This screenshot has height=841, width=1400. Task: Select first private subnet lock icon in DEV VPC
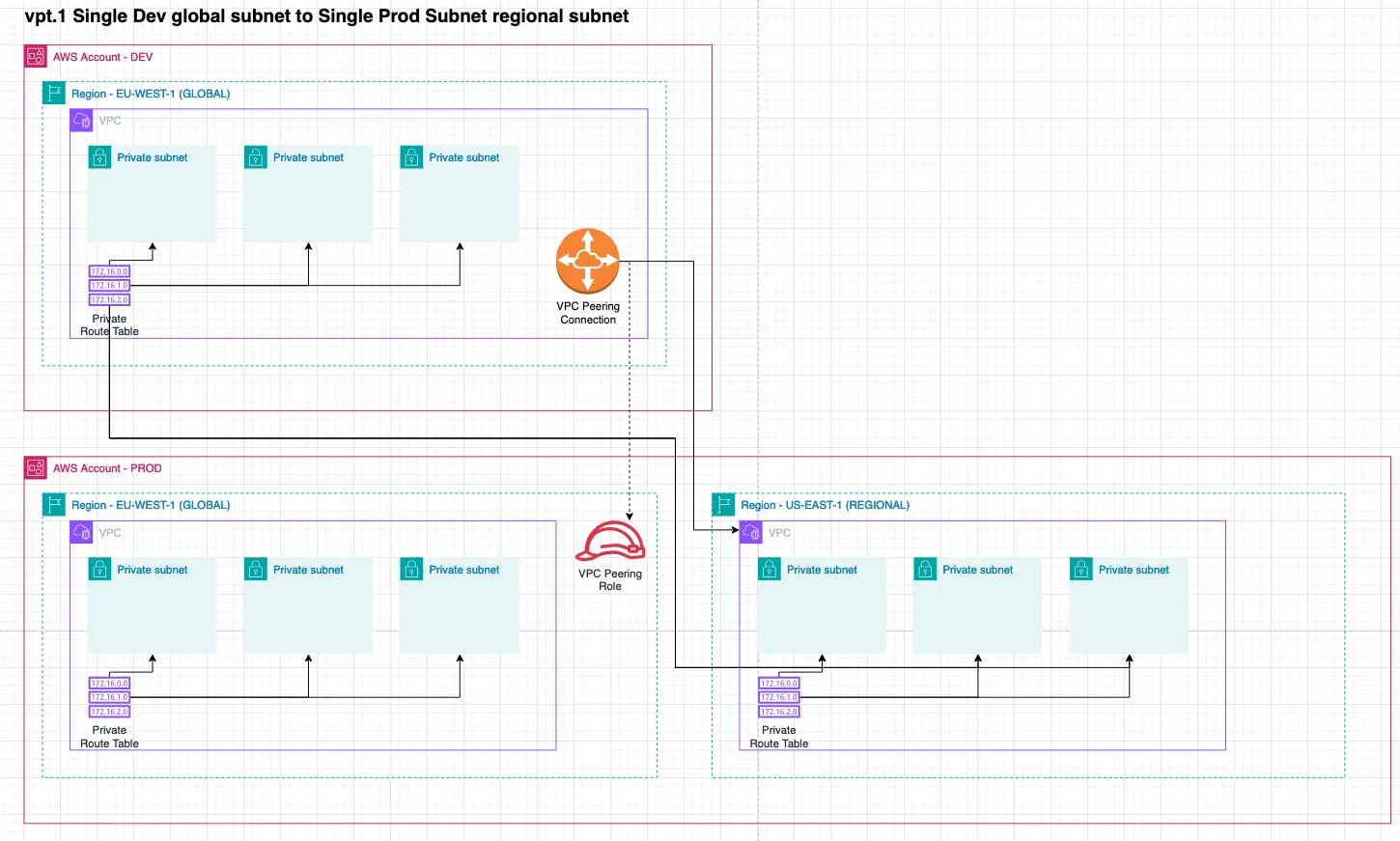click(x=99, y=157)
